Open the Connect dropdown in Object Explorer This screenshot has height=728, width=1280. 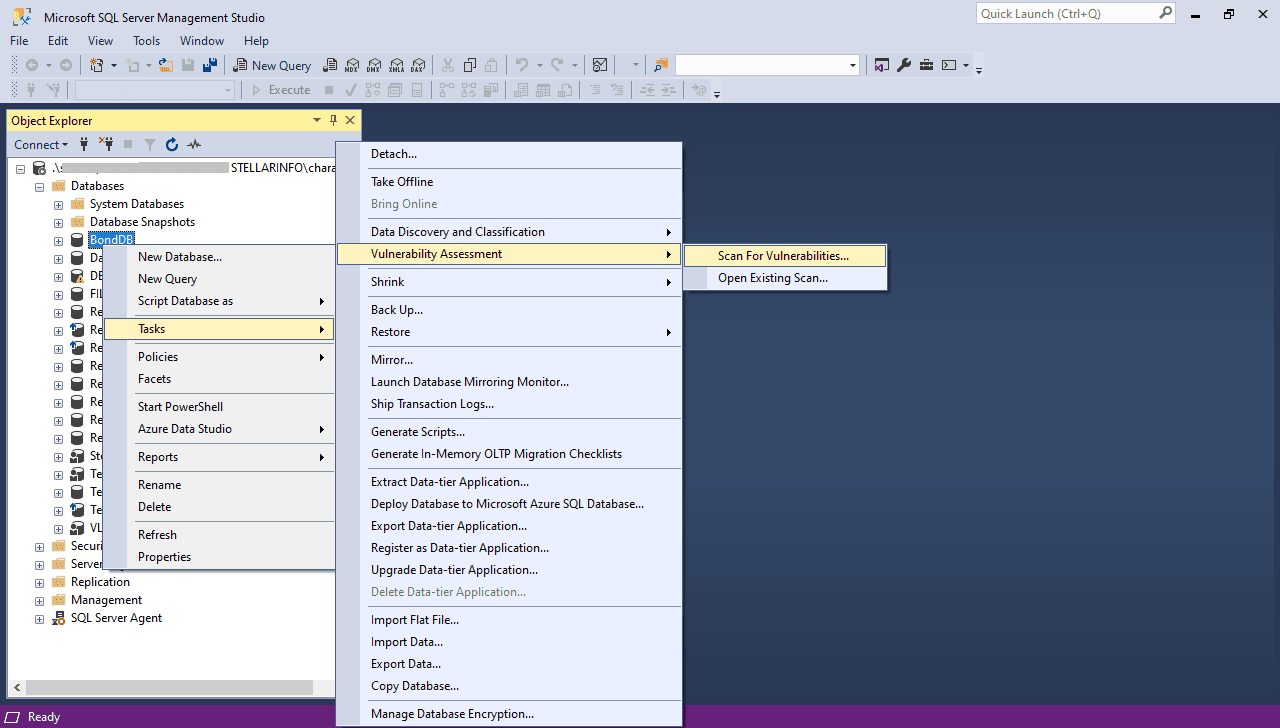click(41, 144)
